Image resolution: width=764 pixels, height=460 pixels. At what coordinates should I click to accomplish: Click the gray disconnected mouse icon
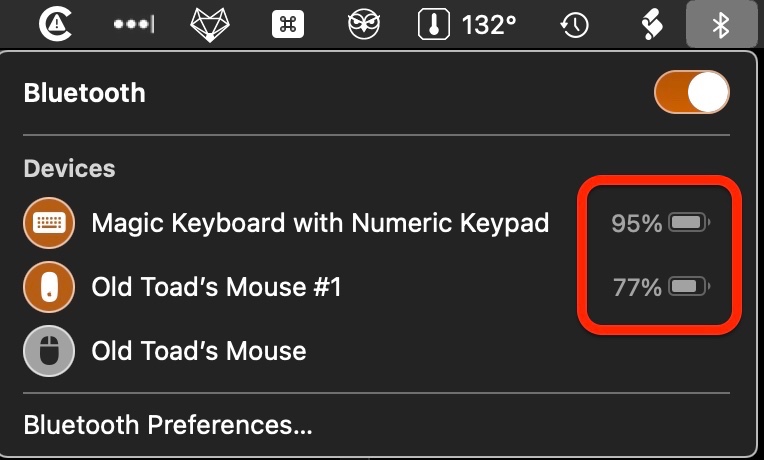(x=47, y=352)
